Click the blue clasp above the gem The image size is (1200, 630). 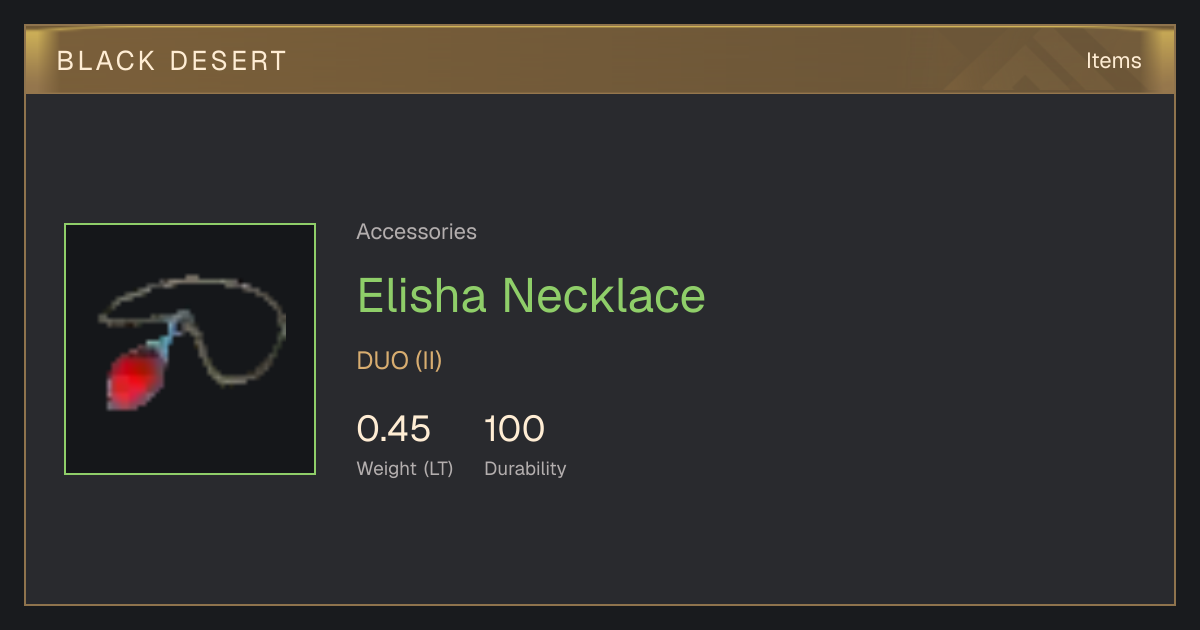tap(173, 331)
